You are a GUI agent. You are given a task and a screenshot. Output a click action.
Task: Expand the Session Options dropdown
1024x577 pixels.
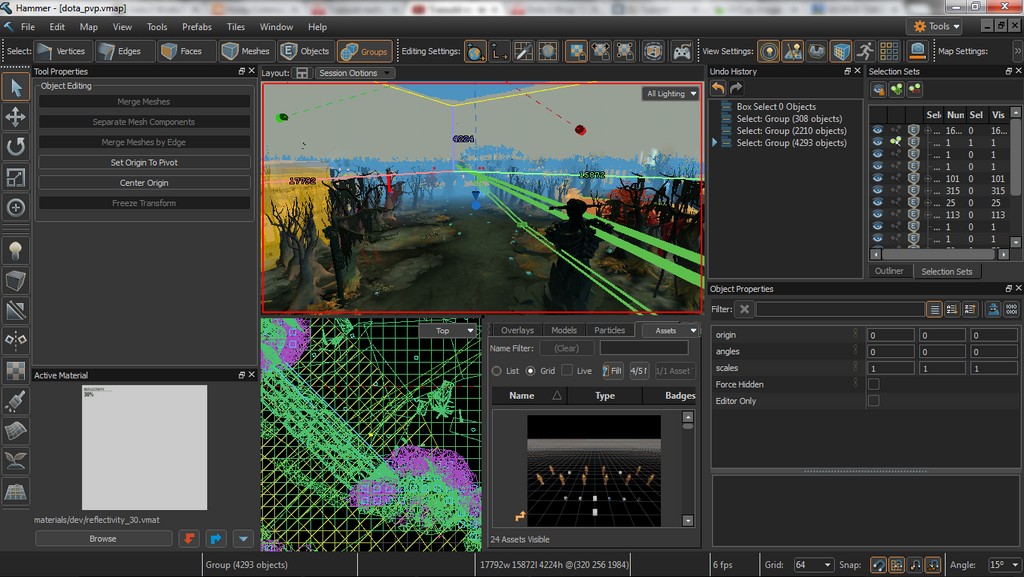click(x=355, y=73)
